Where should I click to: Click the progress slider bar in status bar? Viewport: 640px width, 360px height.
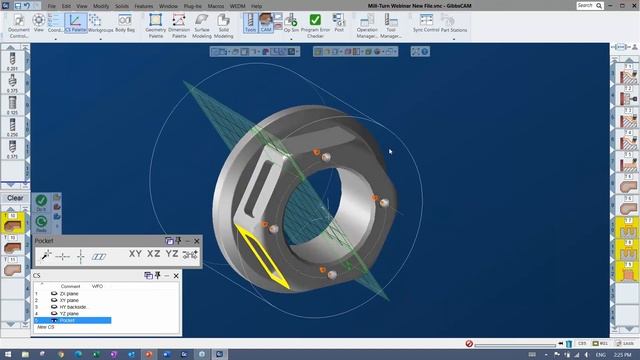[x=515, y=345]
